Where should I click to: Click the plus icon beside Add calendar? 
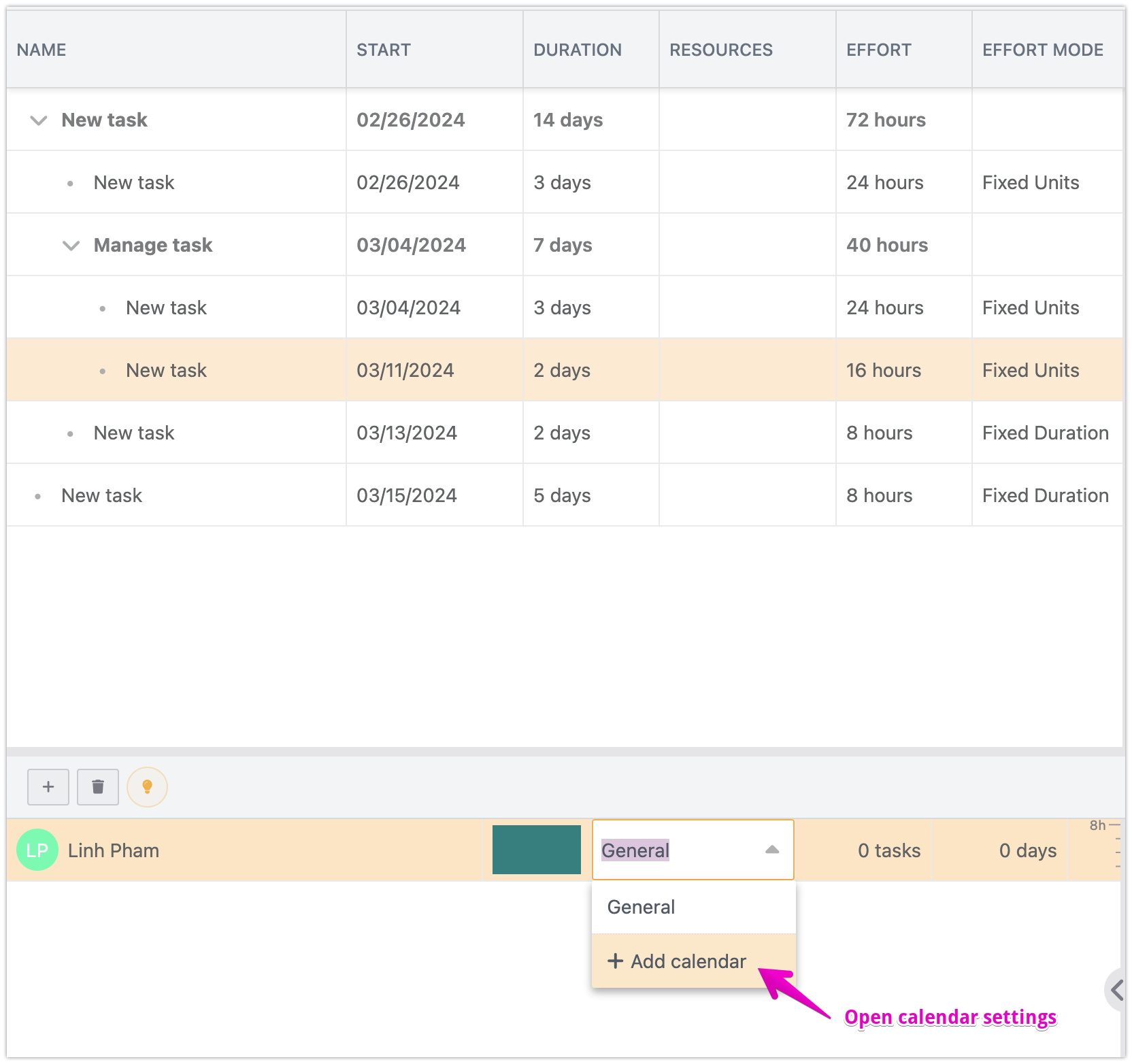click(x=616, y=961)
